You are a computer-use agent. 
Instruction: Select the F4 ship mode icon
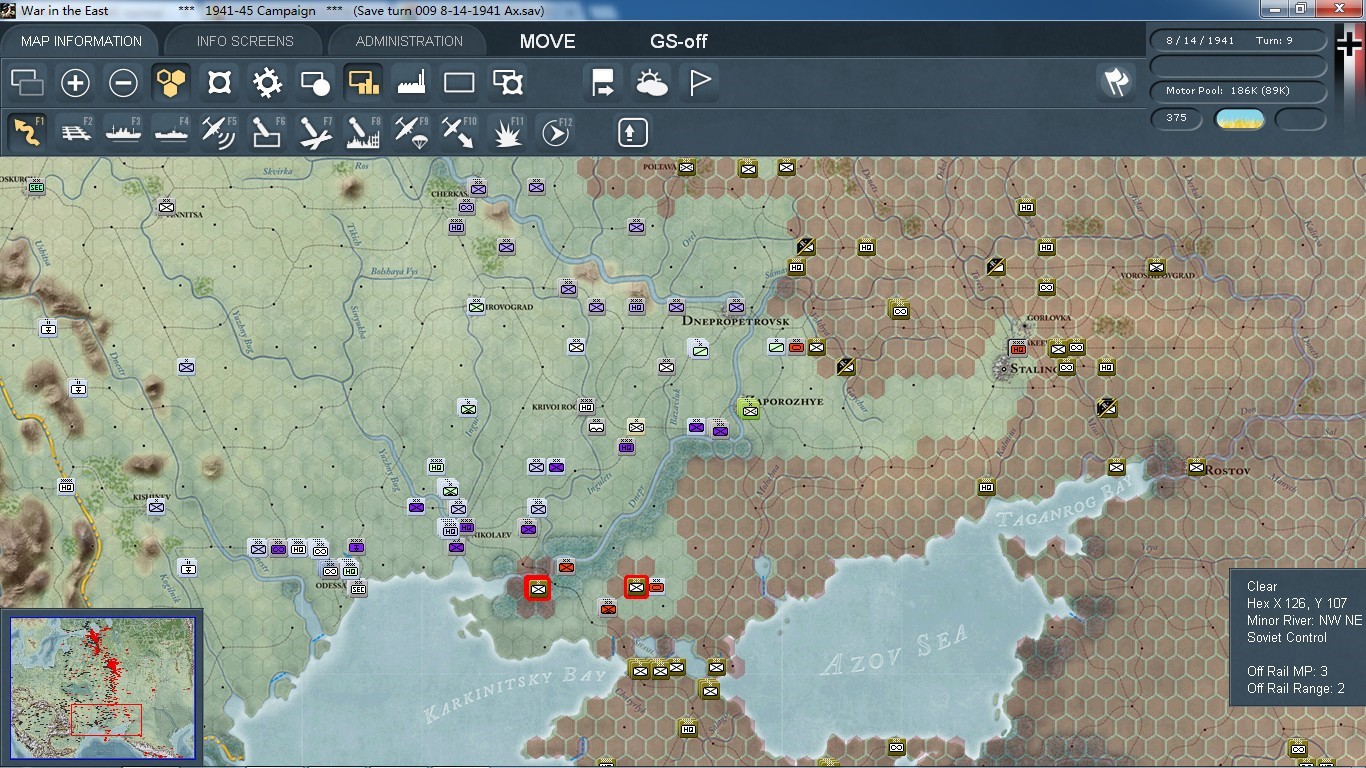[171, 132]
